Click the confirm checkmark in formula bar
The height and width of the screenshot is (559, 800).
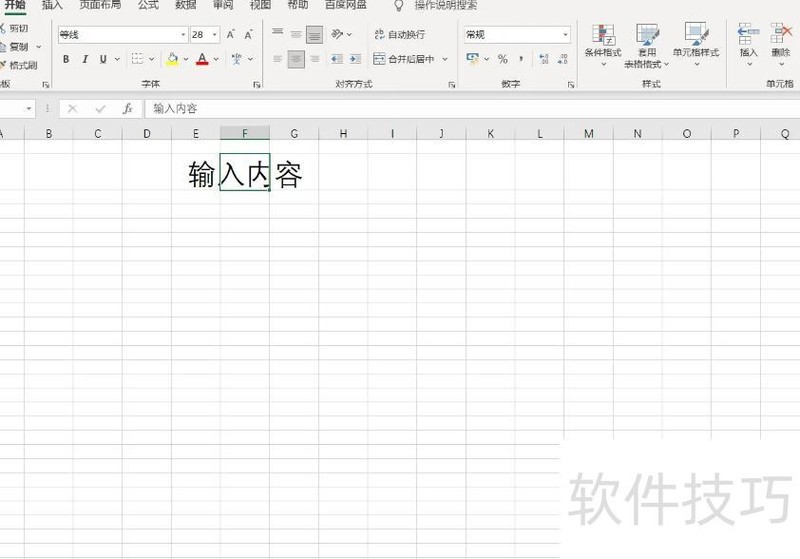[100, 109]
